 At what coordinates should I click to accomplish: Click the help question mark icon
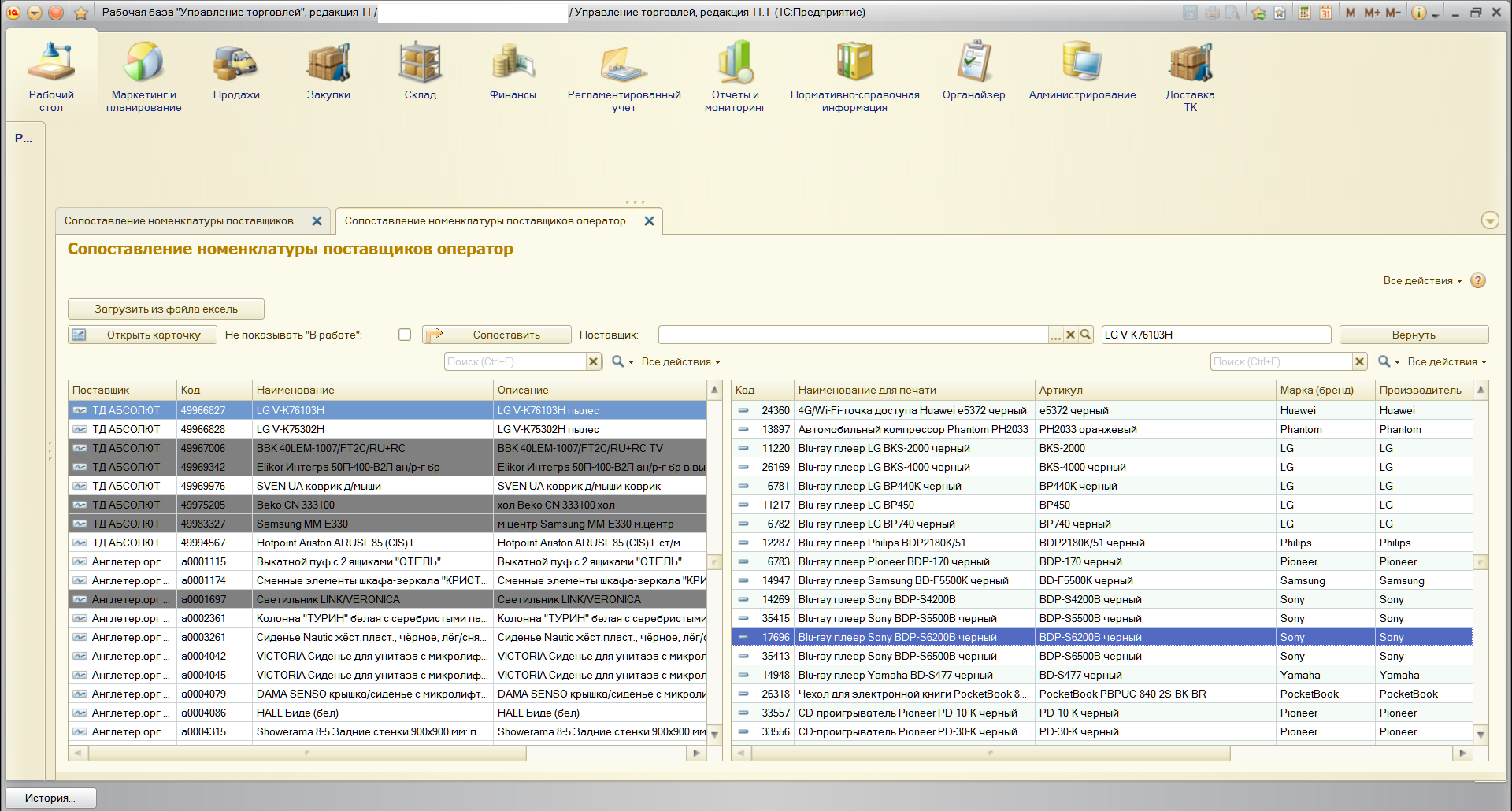(1478, 281)
